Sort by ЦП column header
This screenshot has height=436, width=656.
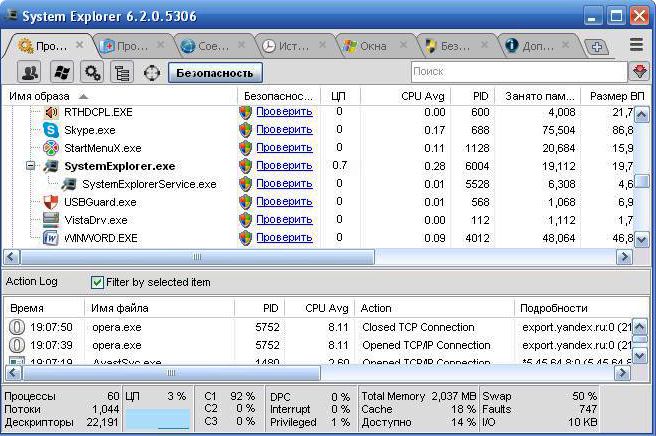(340, 96)
